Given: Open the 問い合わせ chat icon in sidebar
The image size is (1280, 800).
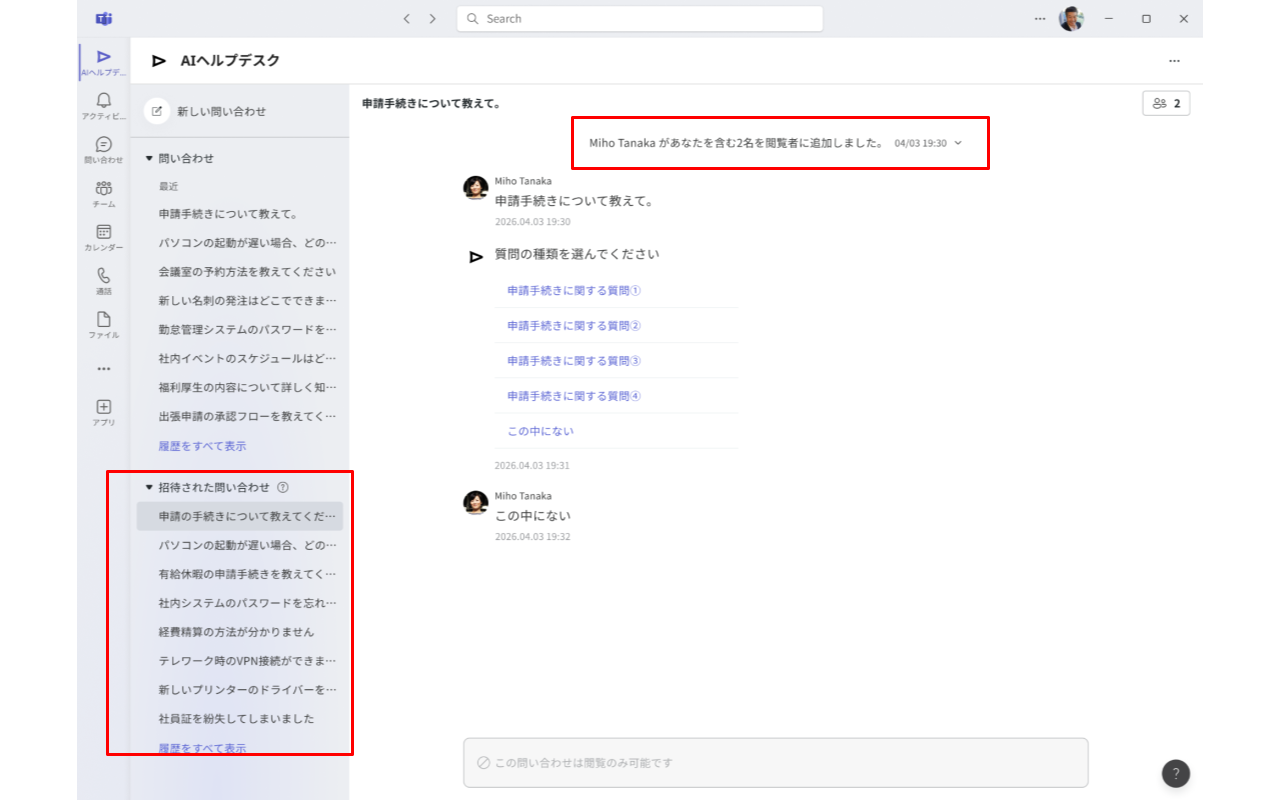Looking at the screenshot, I should coord(103,150).
